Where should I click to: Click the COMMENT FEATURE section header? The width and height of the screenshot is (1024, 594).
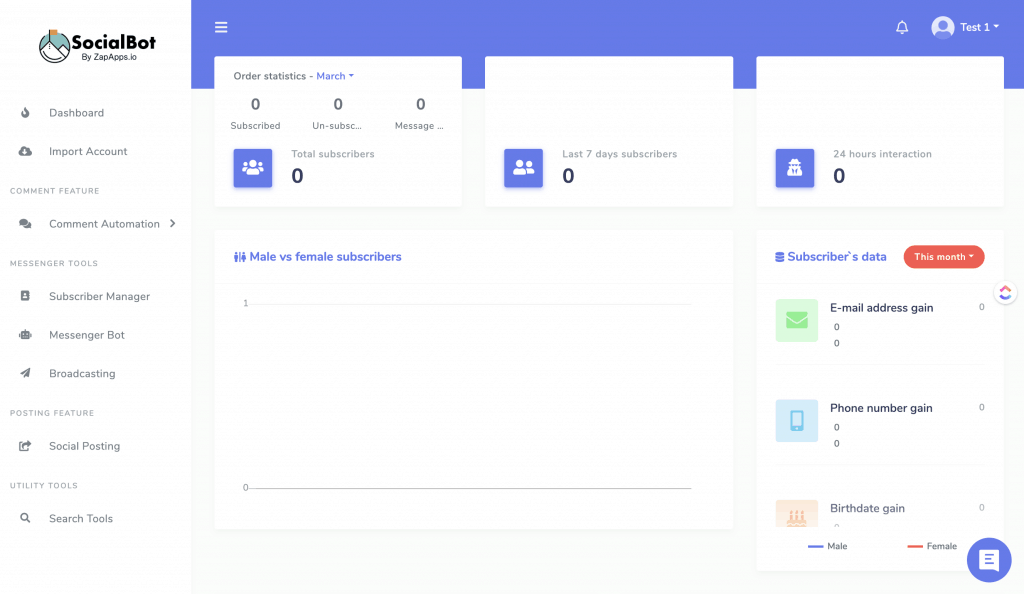pyautogui.click(x=55, y=191)
